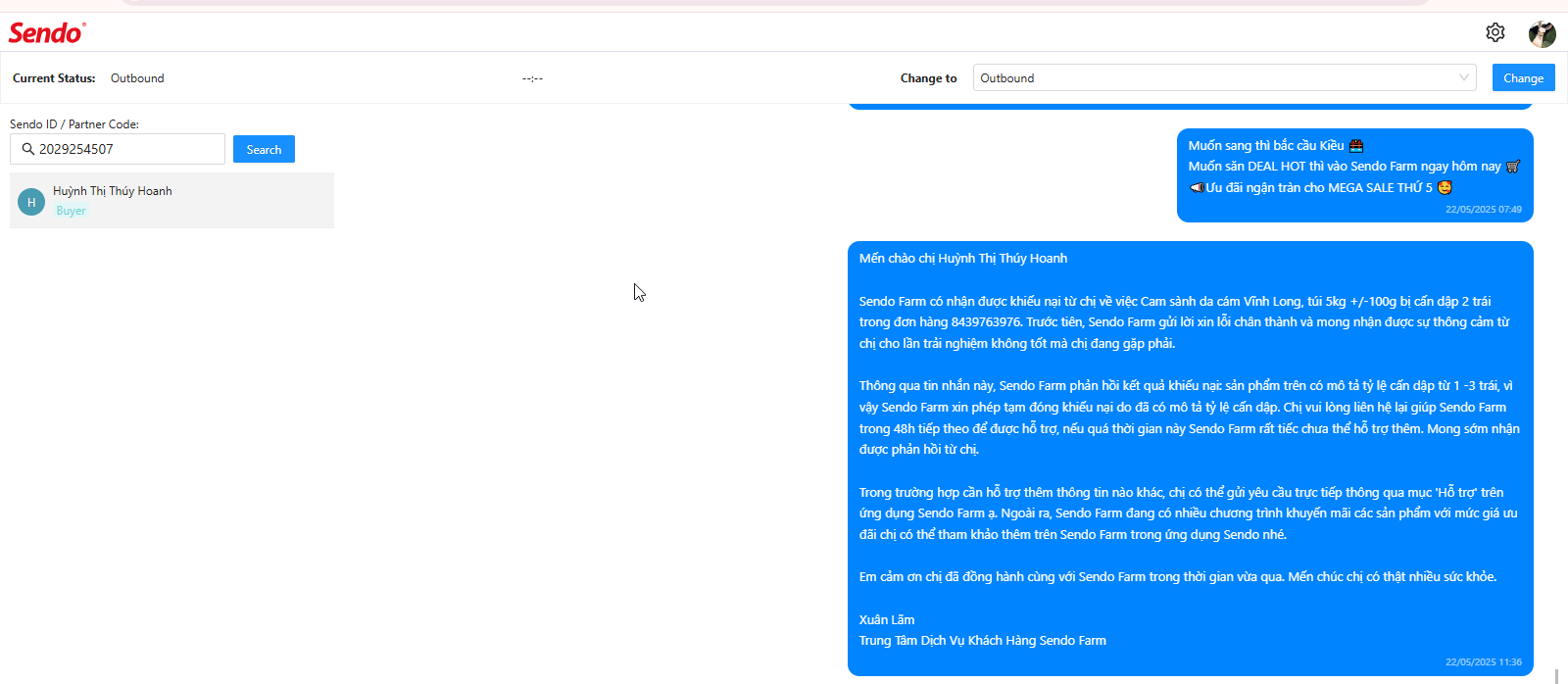Click the message bubble about MEGA SALE THỨ 5
1568x684 pixels.
click(x=1354, y=175)
